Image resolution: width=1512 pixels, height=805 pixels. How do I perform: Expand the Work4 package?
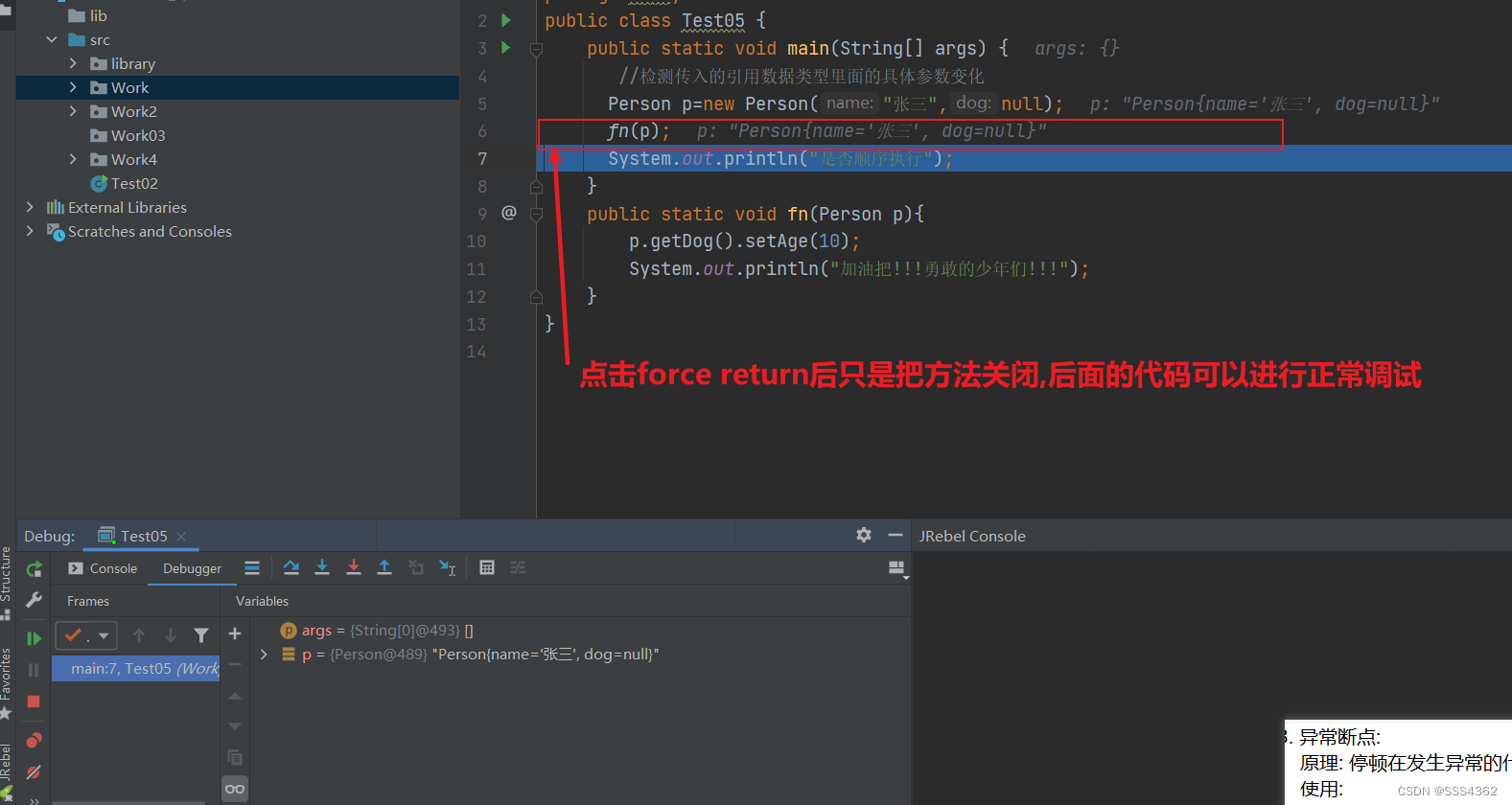coord(73,159)
